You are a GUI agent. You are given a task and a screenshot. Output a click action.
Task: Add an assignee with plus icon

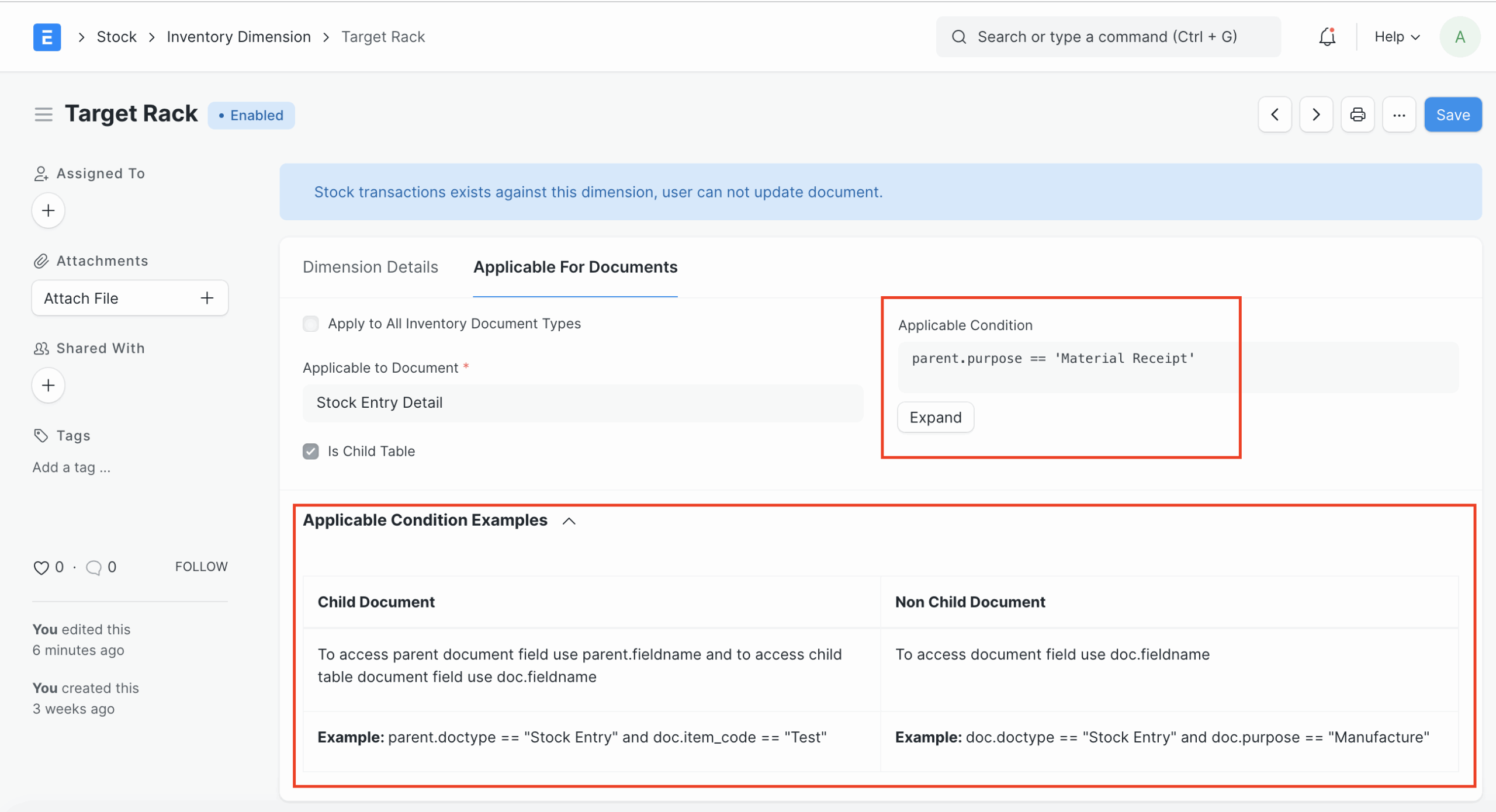pyautogui.click(x=48, y=210)
